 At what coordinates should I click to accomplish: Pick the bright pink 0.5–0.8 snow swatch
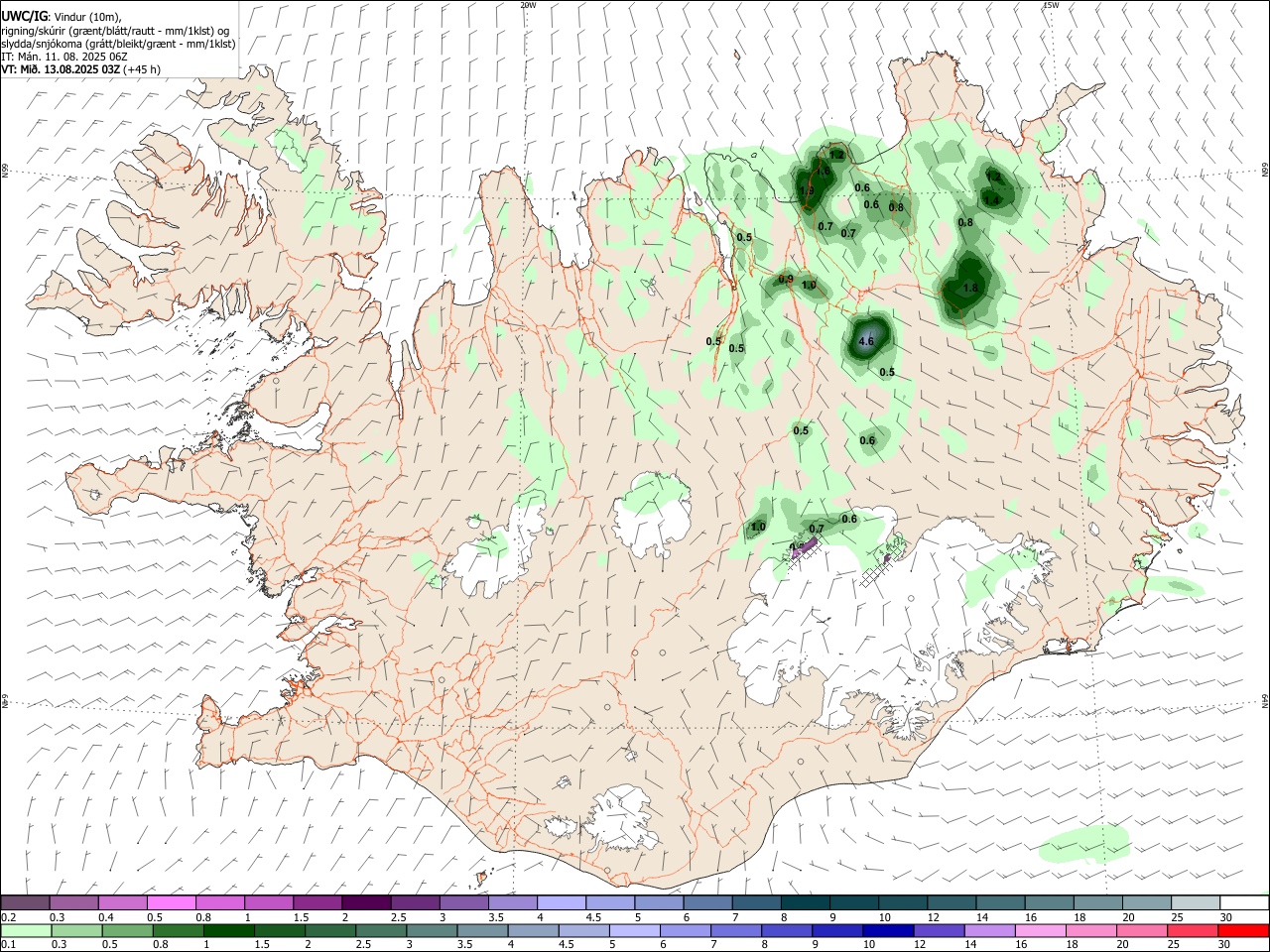coord(171,903)
